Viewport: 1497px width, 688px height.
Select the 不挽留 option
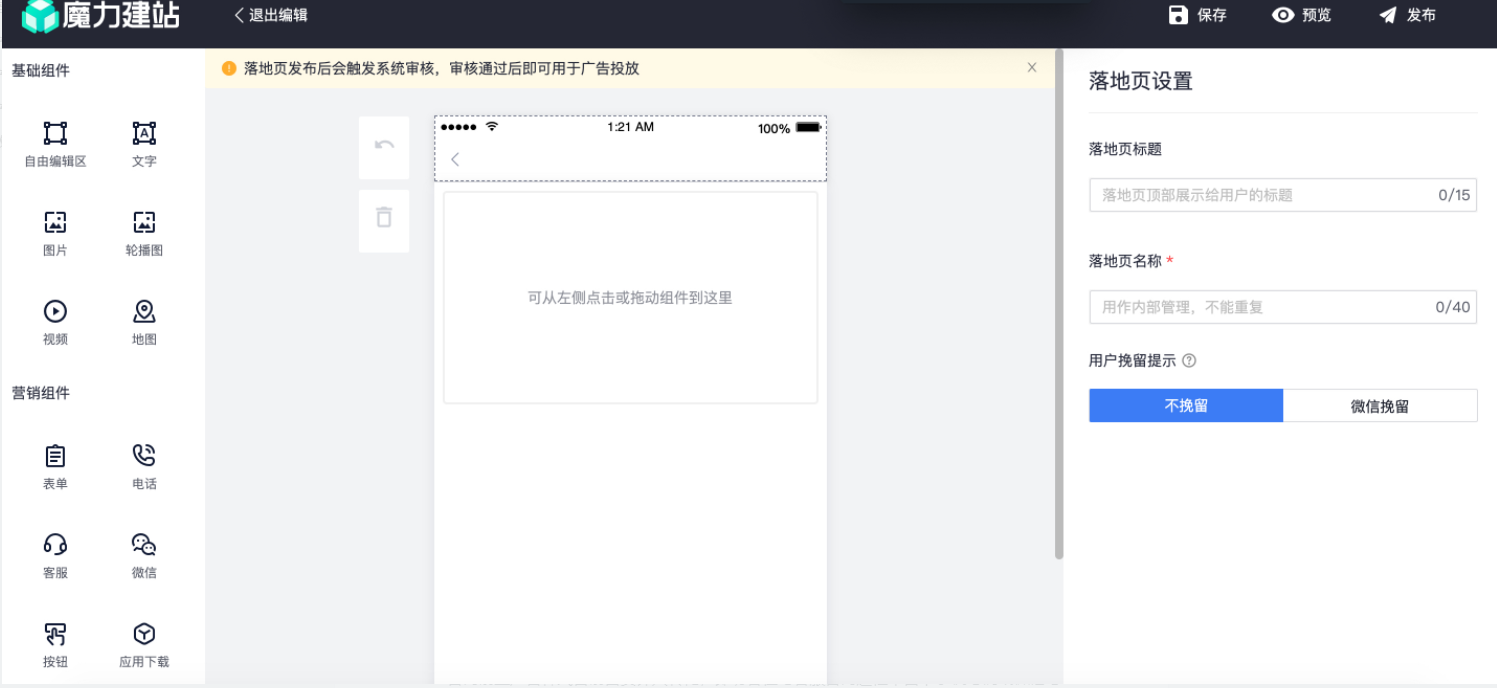pyautogui.click(x=1186, y=406)
